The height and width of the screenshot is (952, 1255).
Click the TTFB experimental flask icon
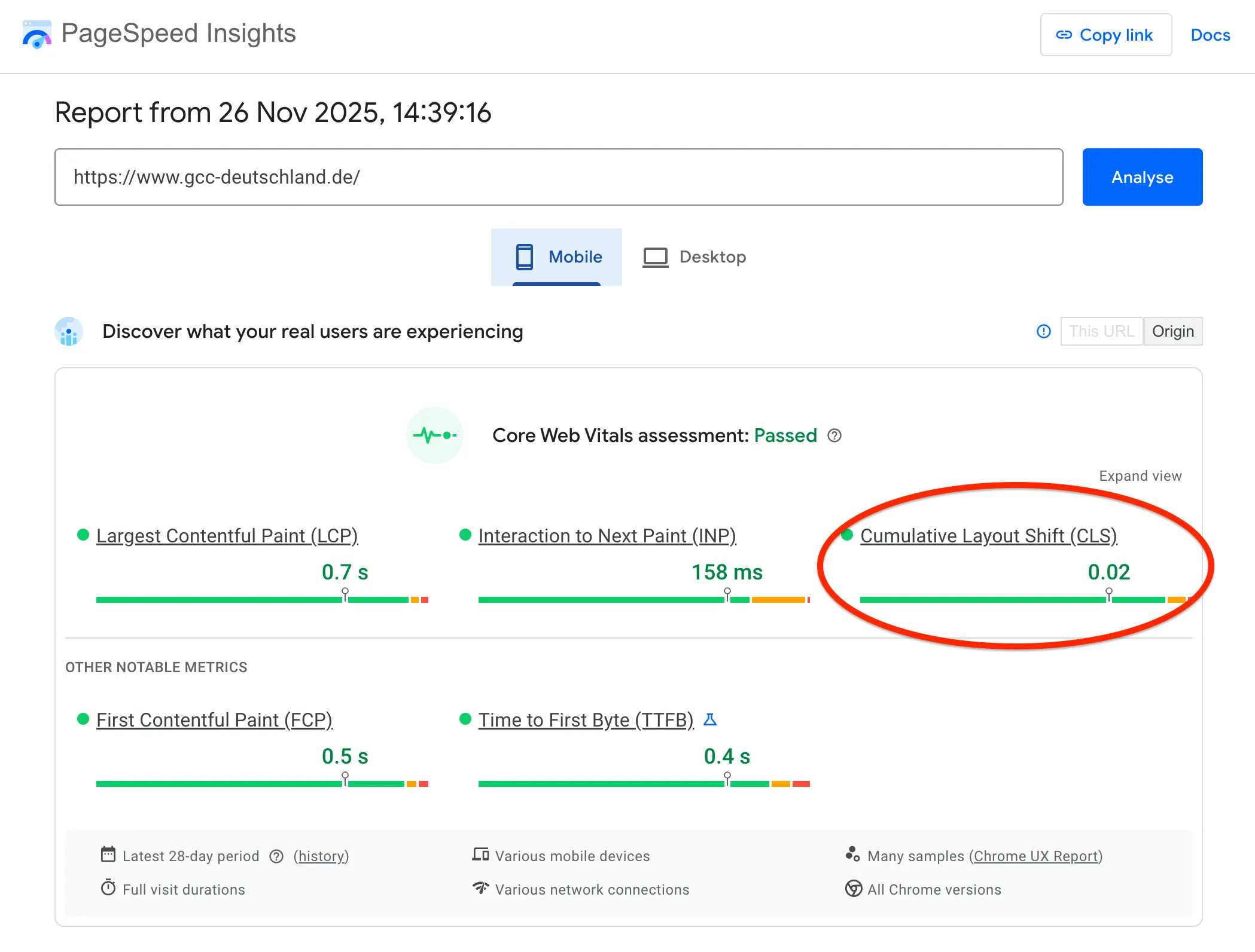(710, 719)
